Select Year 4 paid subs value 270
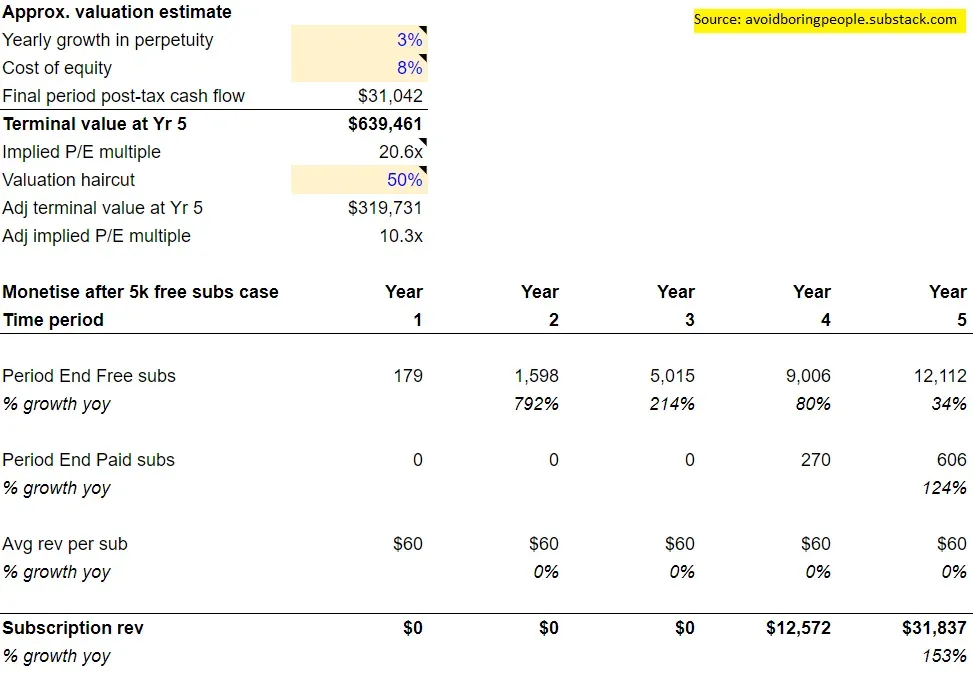The height and width of the screenshot is (674, 973). (816, 460)
